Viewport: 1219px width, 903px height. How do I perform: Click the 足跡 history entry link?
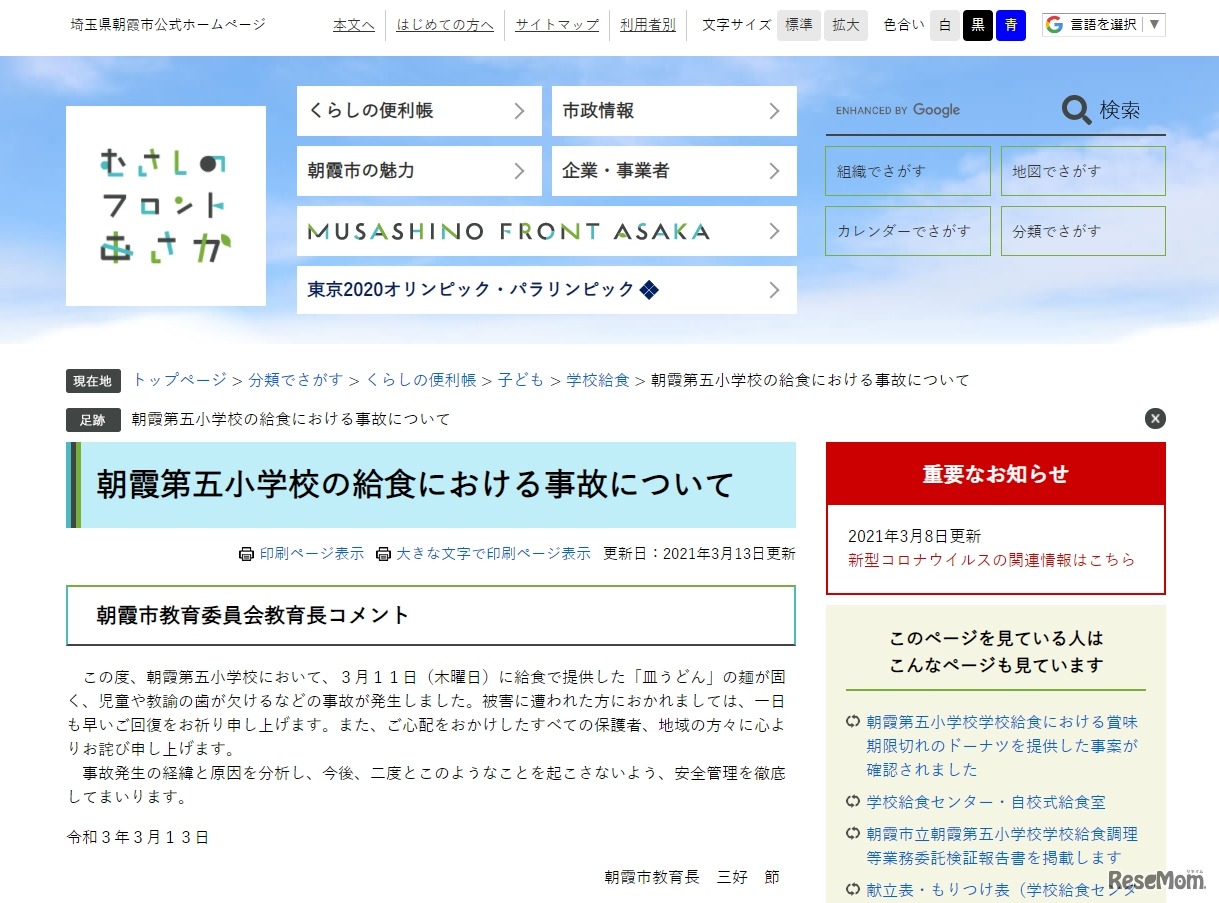point(291,419)
